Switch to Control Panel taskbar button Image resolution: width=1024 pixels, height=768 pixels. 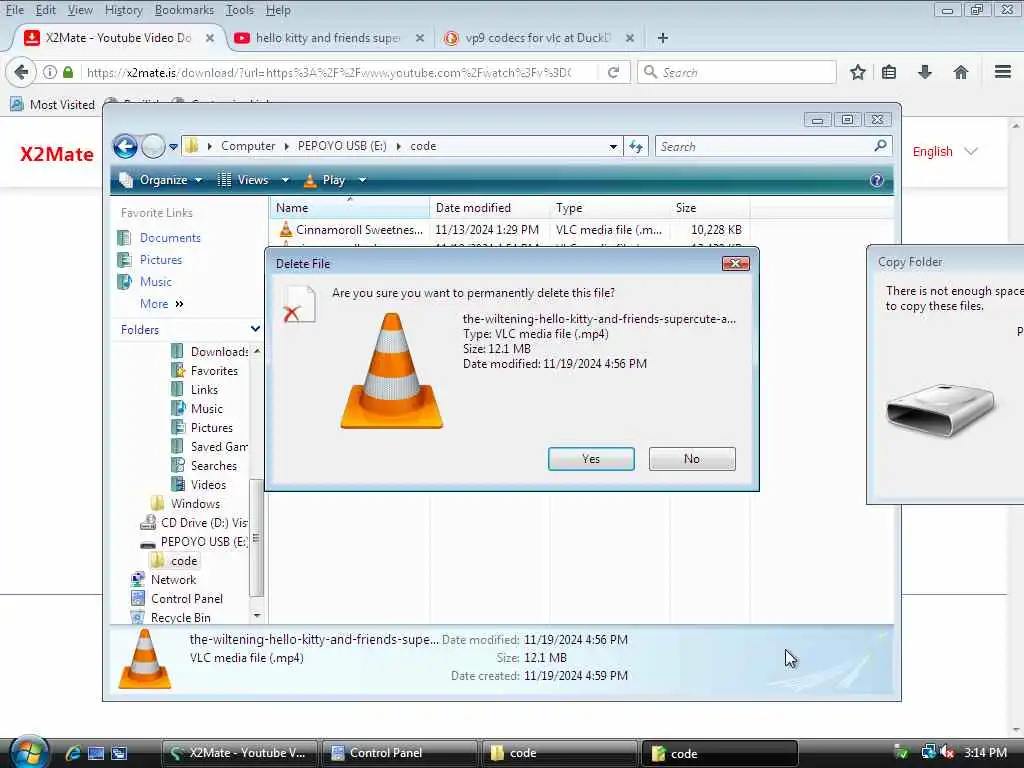(x=398, y=753)
